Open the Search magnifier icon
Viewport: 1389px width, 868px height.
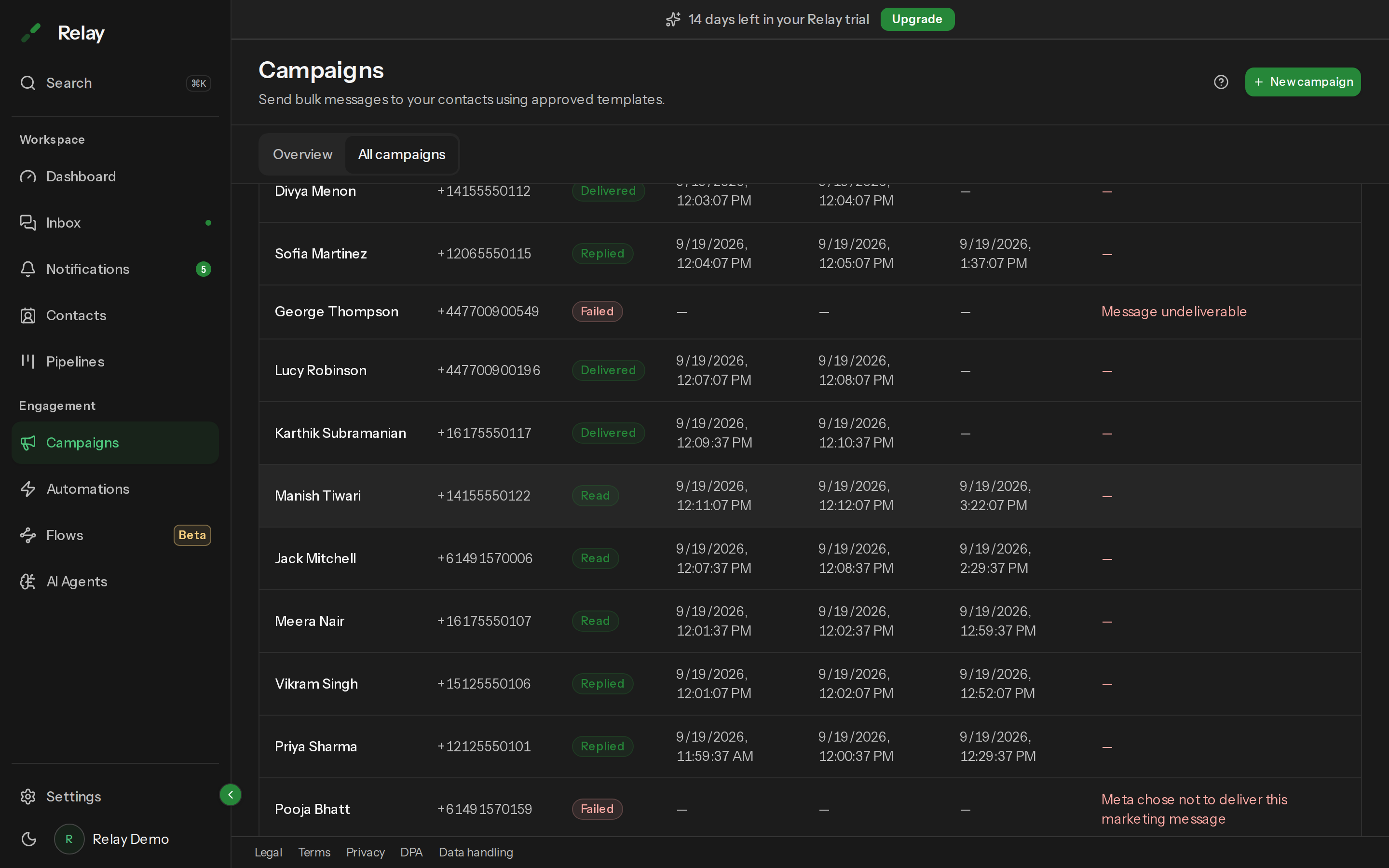coord(27,82)
